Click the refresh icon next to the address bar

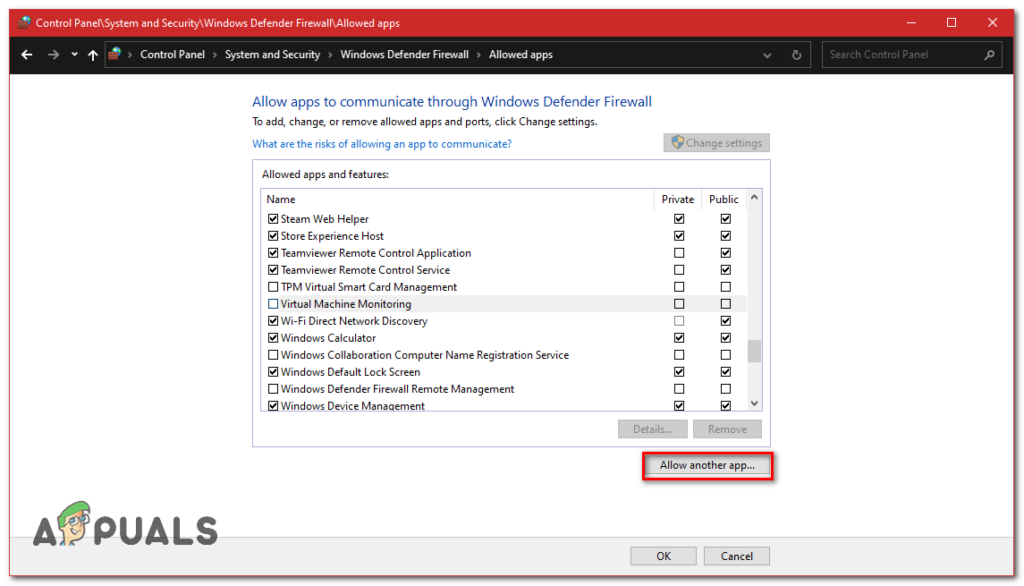797,55
